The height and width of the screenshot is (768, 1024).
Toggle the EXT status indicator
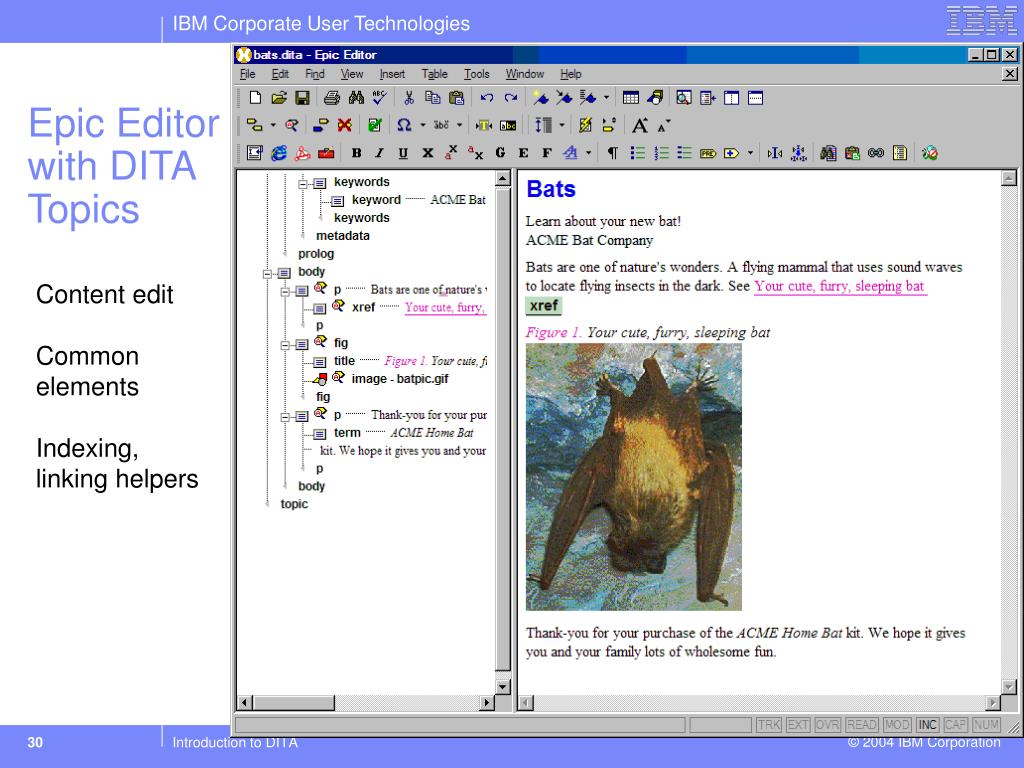pos(798,725)
